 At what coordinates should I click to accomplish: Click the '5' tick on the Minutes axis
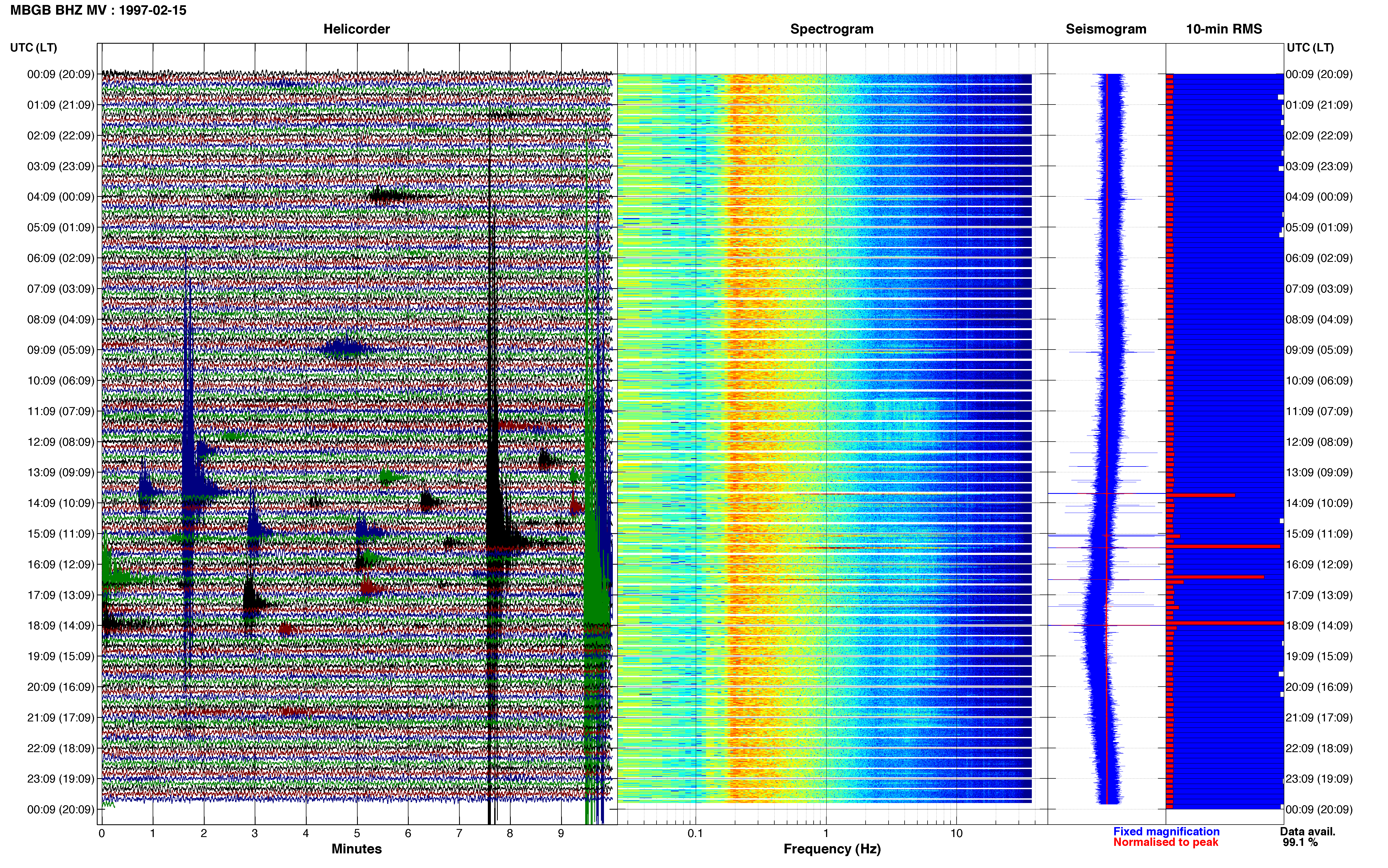357,833
